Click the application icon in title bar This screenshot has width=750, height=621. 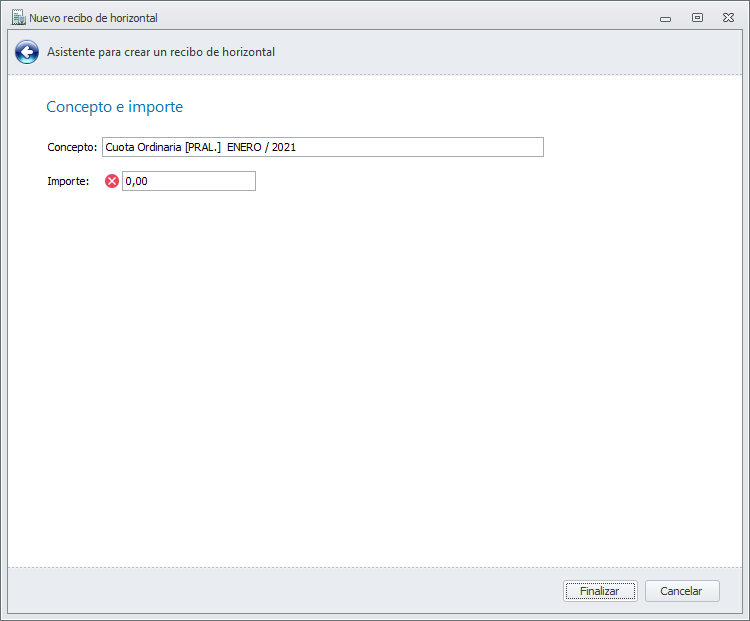[18, 17]
